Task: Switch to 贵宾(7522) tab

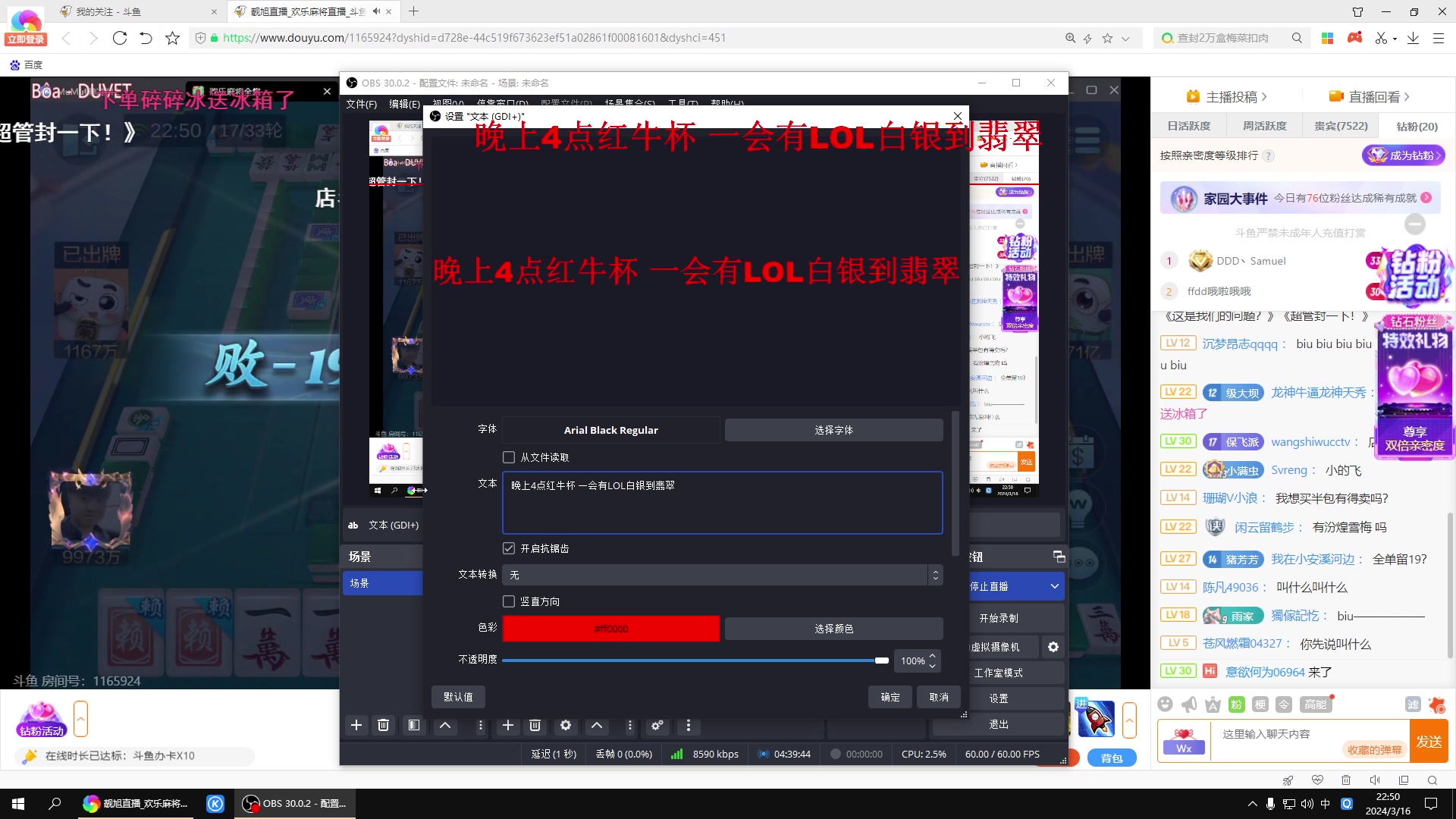Action: (x=1341, y=126)
